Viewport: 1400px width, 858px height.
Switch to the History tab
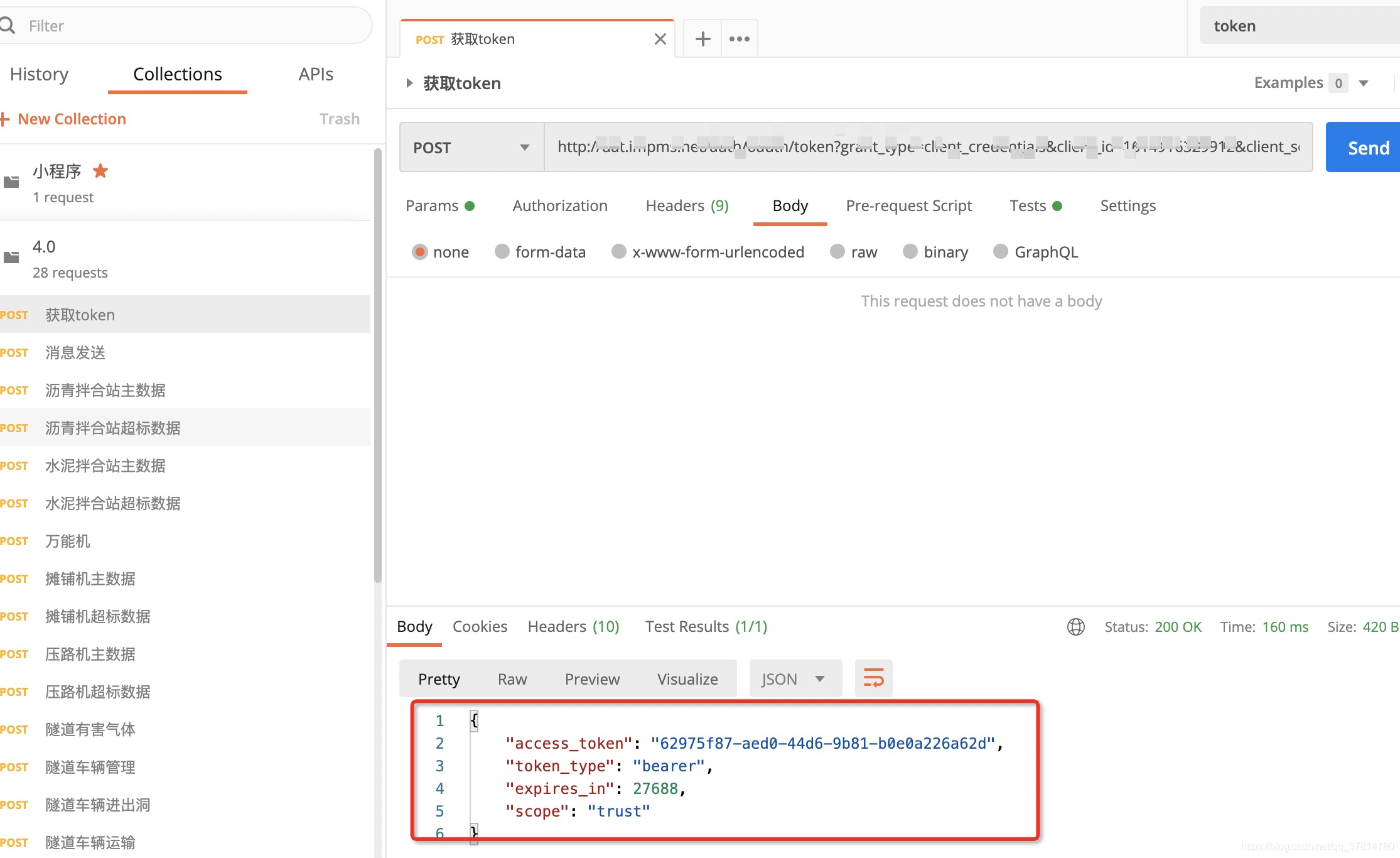click(x=39, y=74)
